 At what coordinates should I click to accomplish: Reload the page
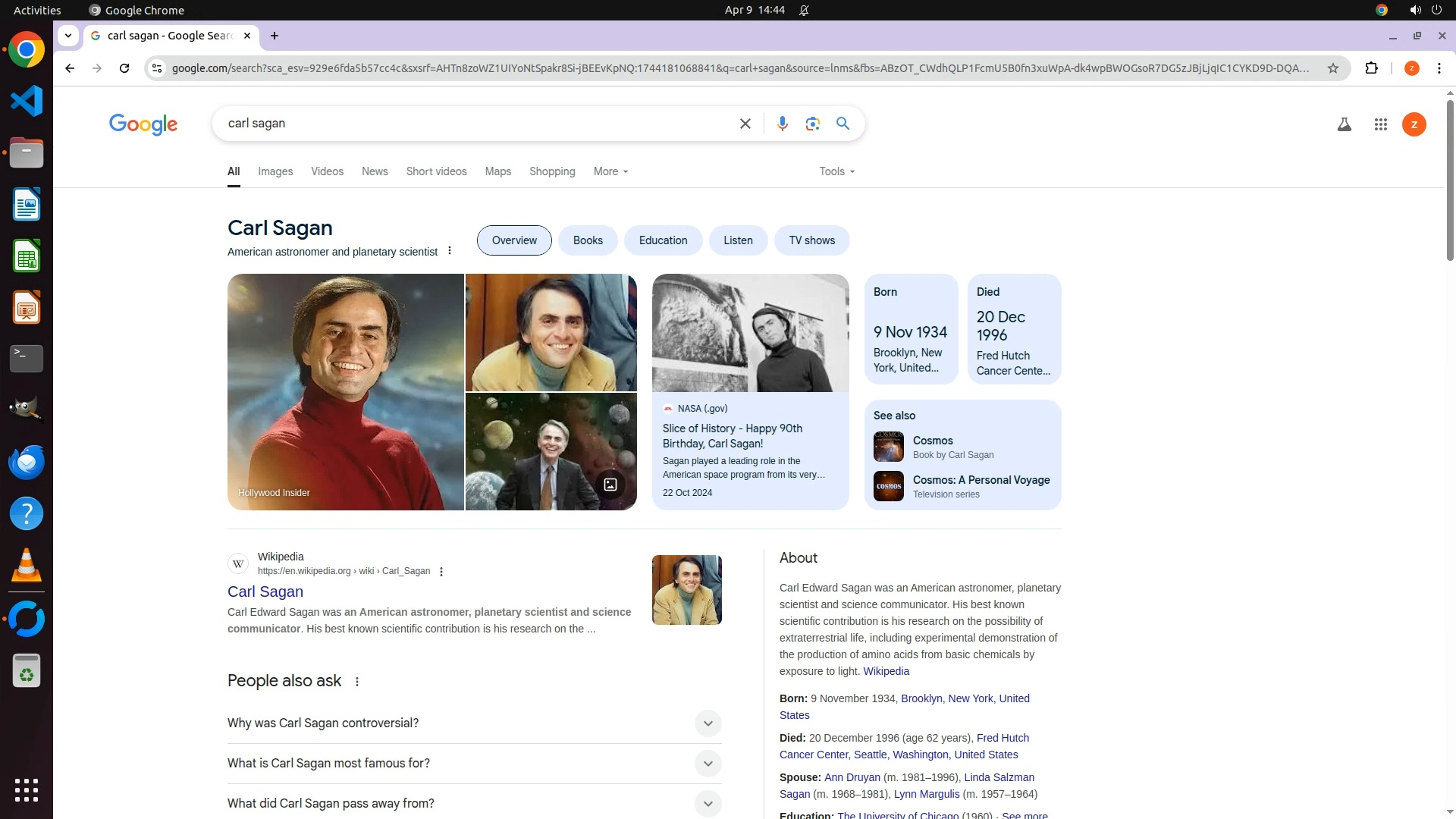124,68
